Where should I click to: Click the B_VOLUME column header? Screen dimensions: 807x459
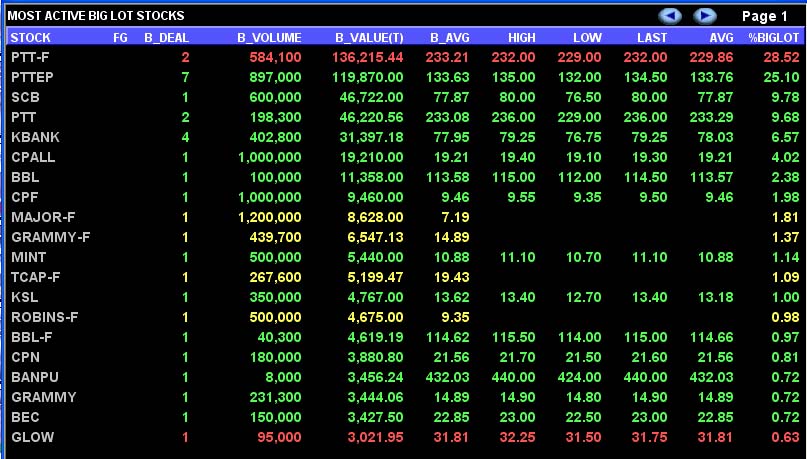[269, 38]
